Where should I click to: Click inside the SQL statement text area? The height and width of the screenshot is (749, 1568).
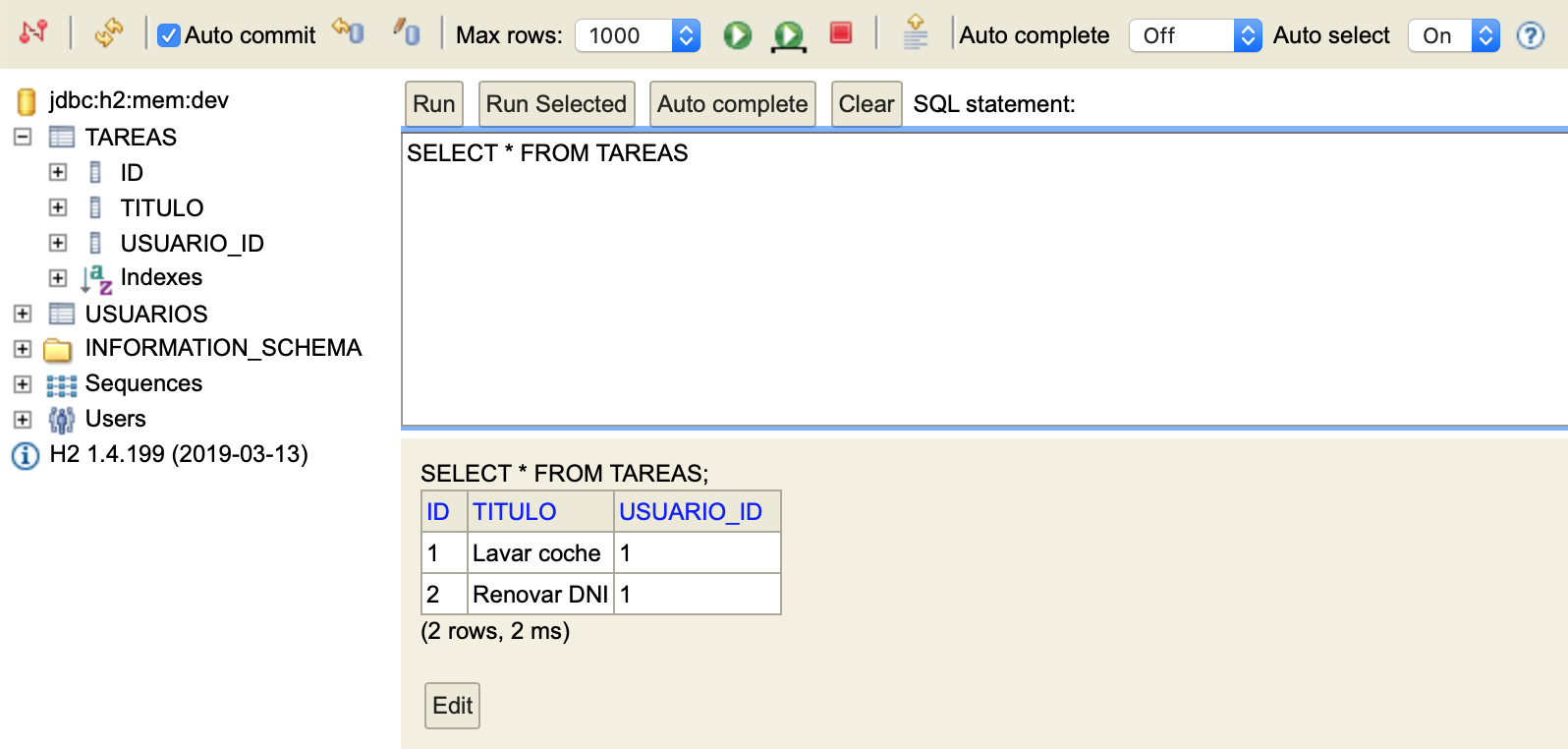pos(984,279)
